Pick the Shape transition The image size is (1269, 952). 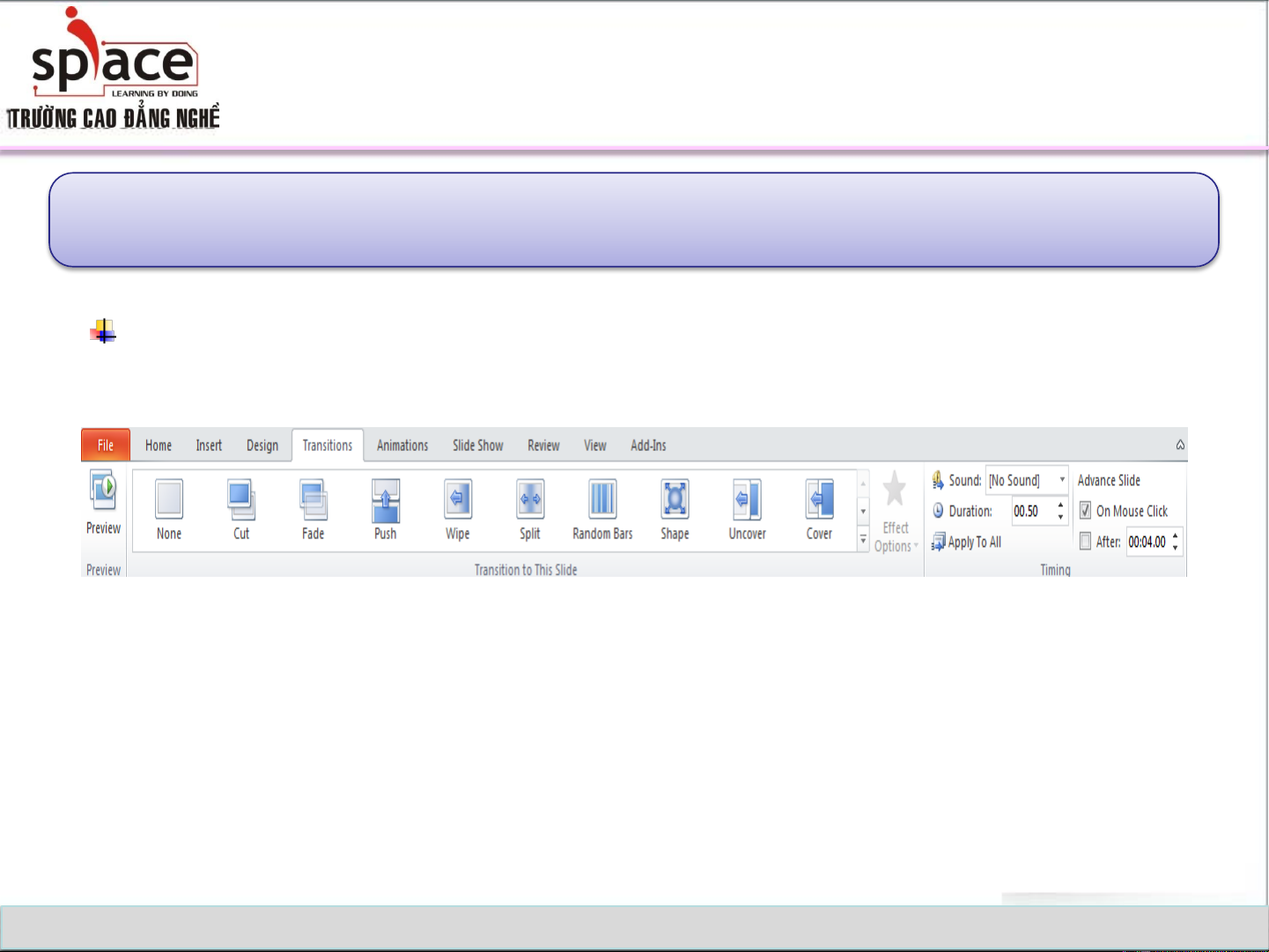(675, 500)
